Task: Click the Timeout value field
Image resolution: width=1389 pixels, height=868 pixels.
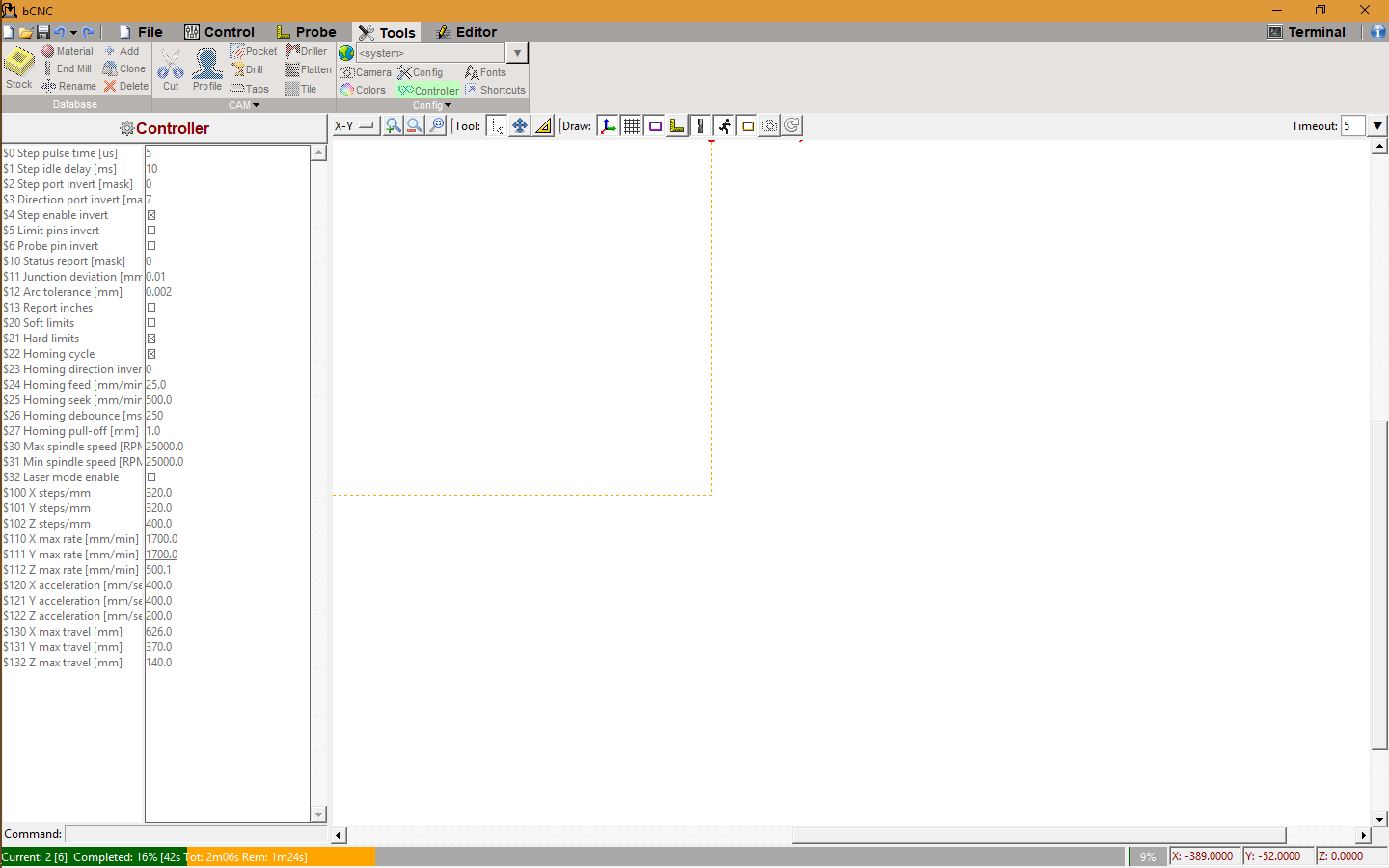Action: (1352, 125)
